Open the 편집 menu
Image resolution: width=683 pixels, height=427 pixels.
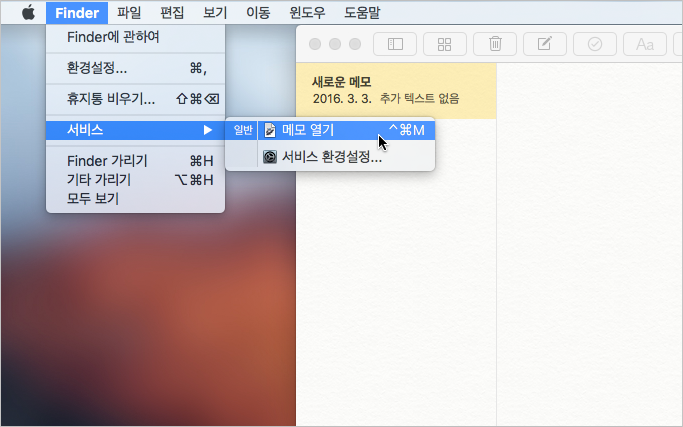[x=172, y=13]
